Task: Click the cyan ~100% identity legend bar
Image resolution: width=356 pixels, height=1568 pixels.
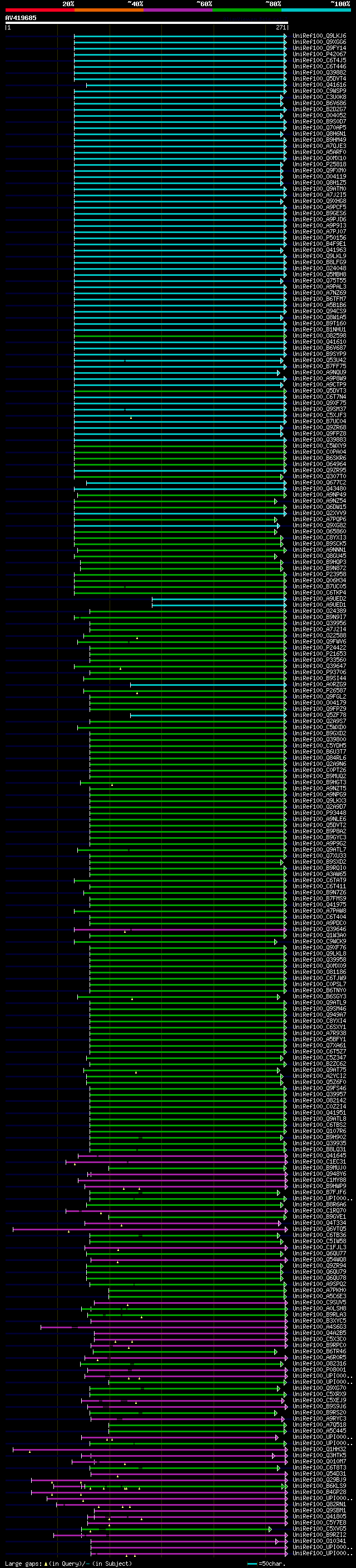Action: pos(317,10)
